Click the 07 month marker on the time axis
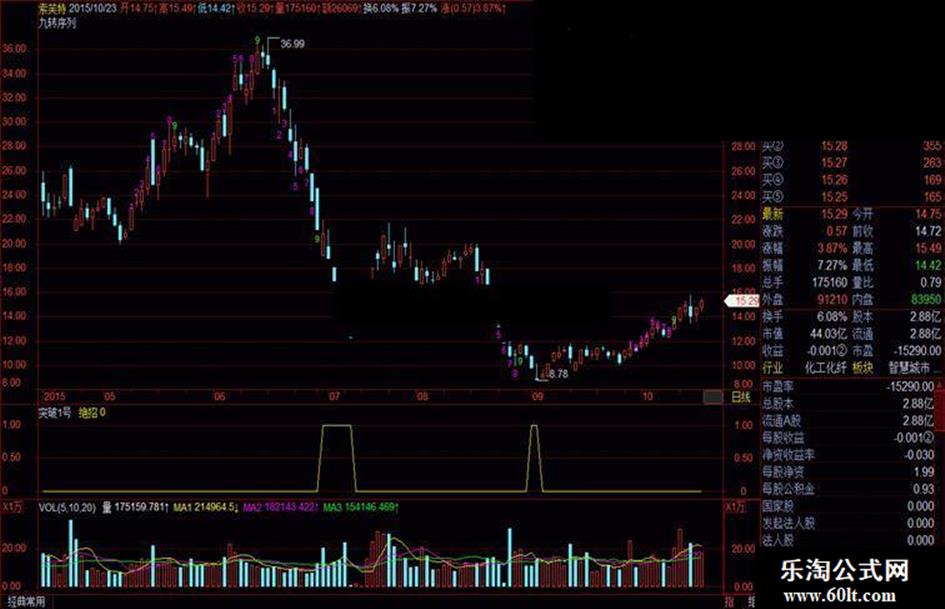The height and width of the screenshot is (609, 945). pyautogui.click(x=334, y=397)
